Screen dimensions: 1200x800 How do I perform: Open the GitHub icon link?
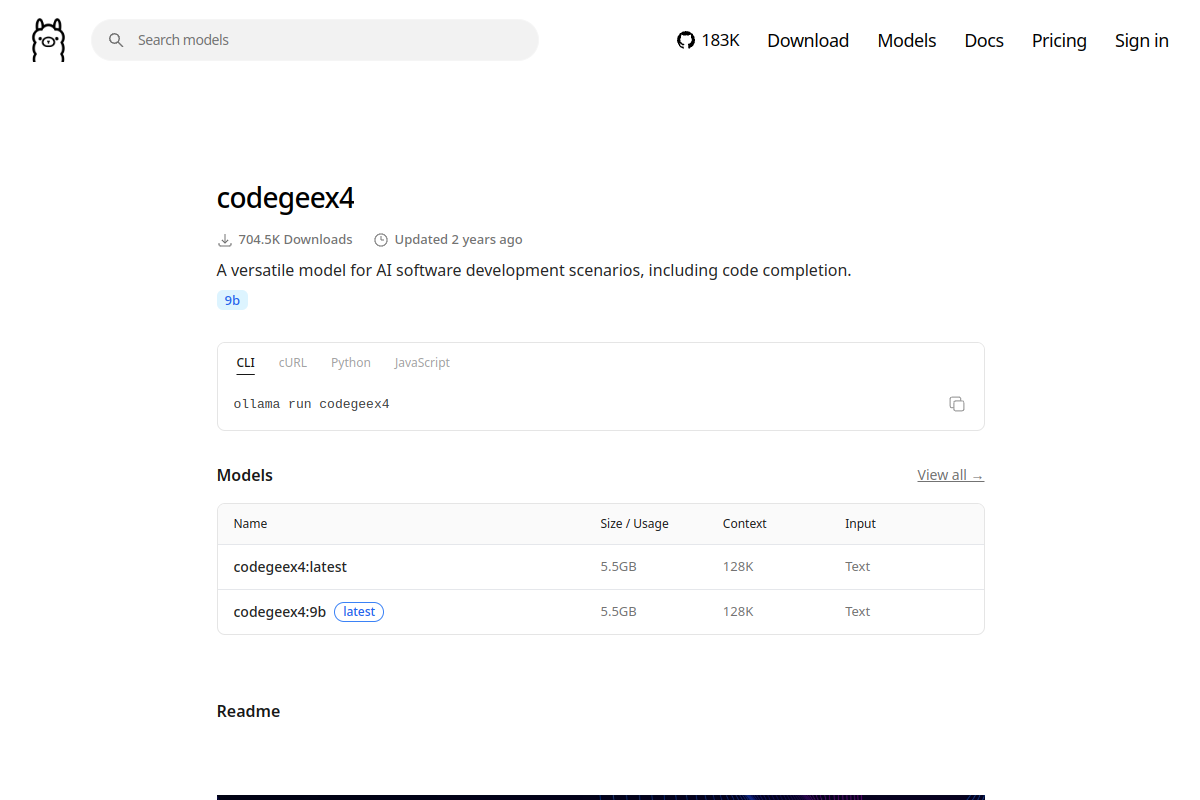point(686,40)
